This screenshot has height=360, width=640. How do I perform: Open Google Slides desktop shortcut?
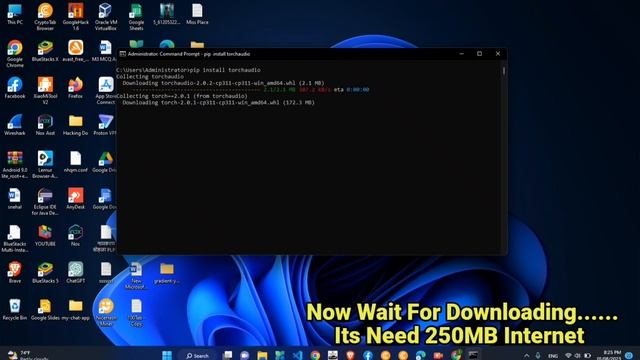pos(45,309)
